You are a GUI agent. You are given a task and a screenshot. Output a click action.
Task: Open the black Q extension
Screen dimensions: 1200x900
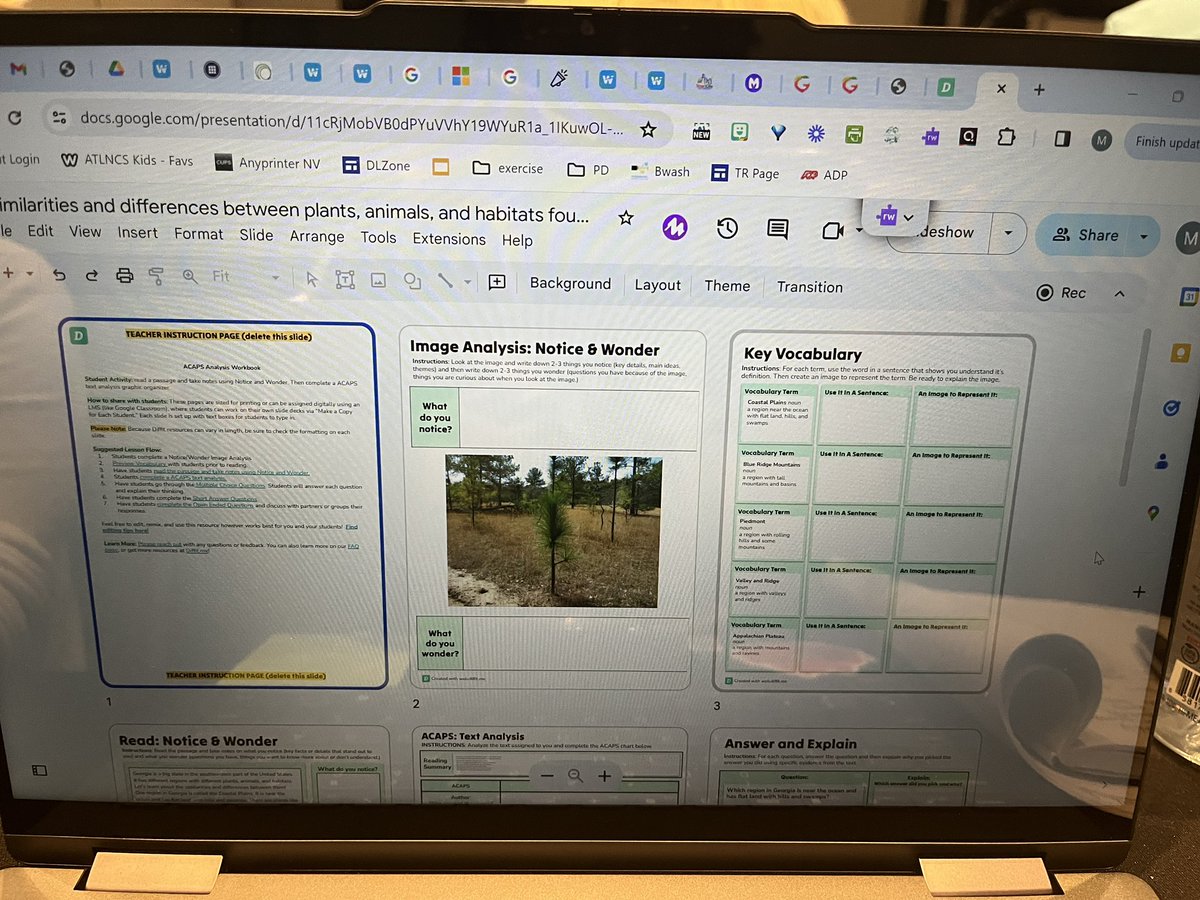coord(968,137)
